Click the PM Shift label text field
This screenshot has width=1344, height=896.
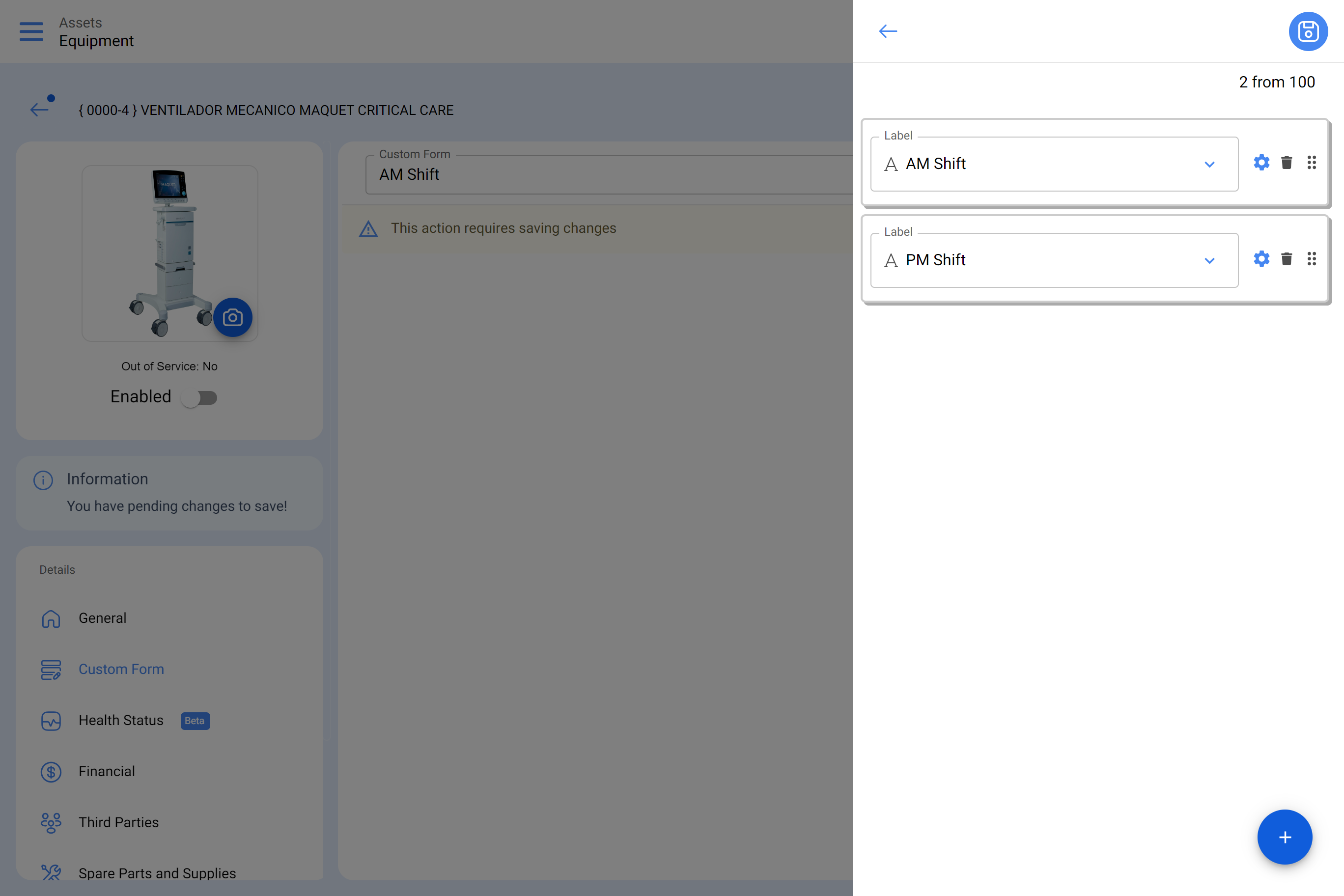(1054, 260)
